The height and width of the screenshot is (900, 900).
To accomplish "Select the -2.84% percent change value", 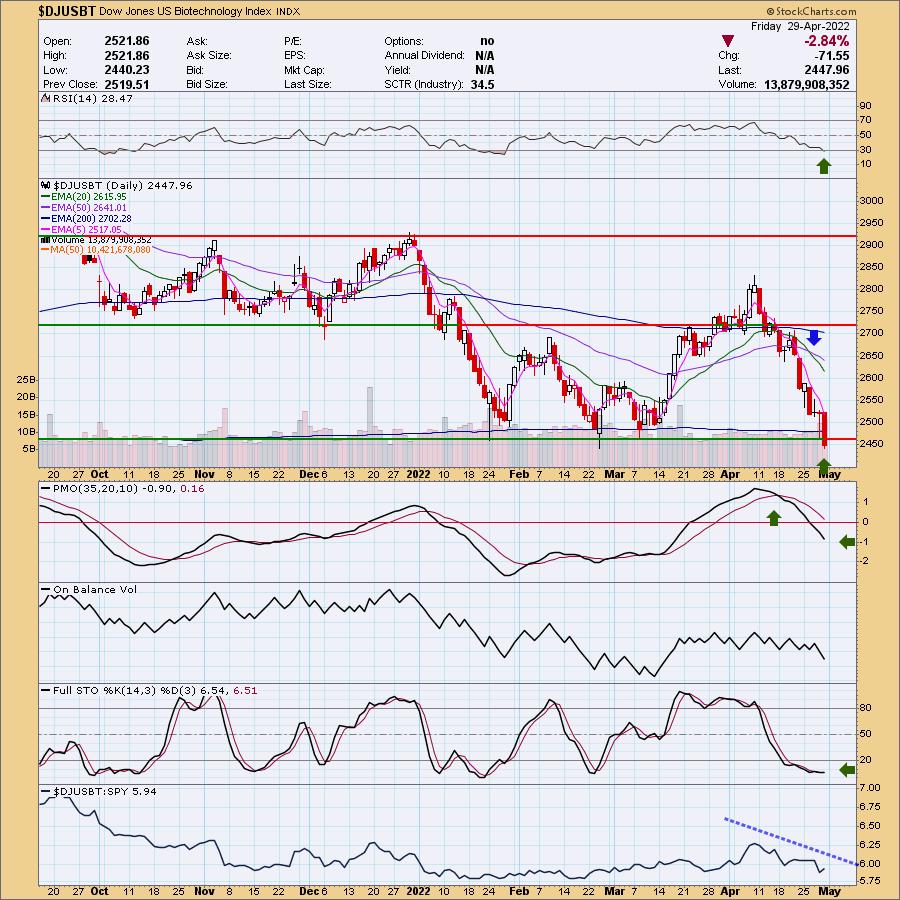I will pos(827,41).
